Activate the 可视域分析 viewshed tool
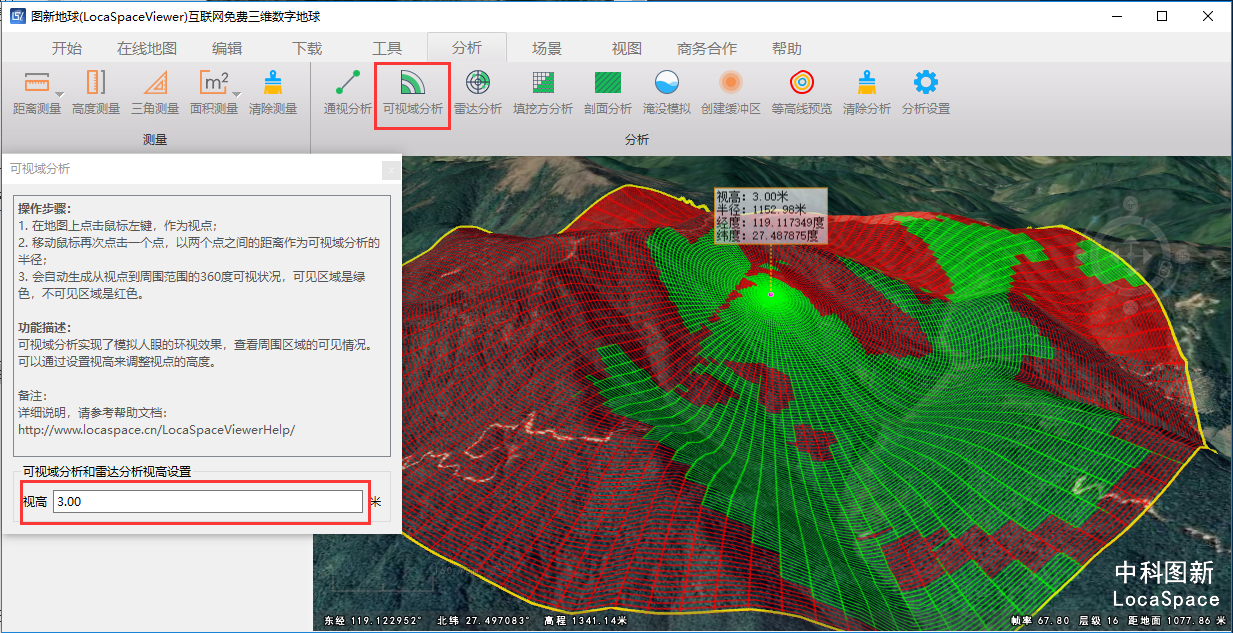 [x=413, y=92]
